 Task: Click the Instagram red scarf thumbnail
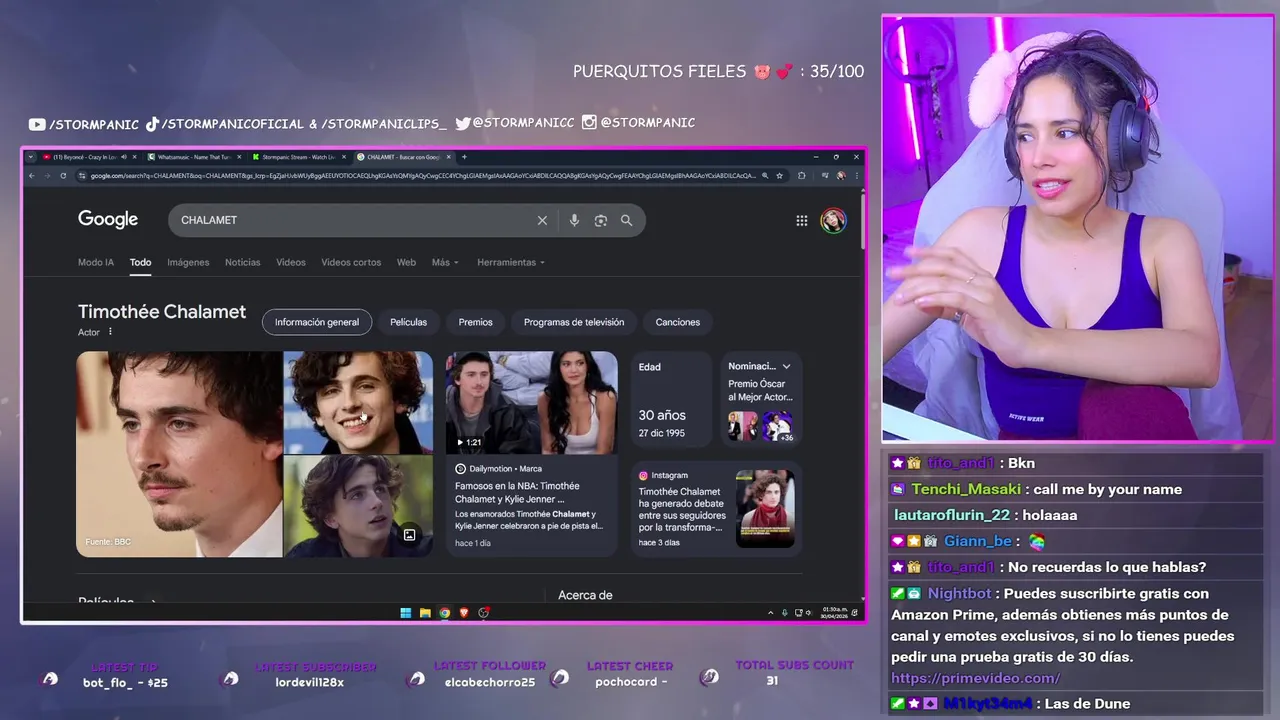click(x=765, y=508)
